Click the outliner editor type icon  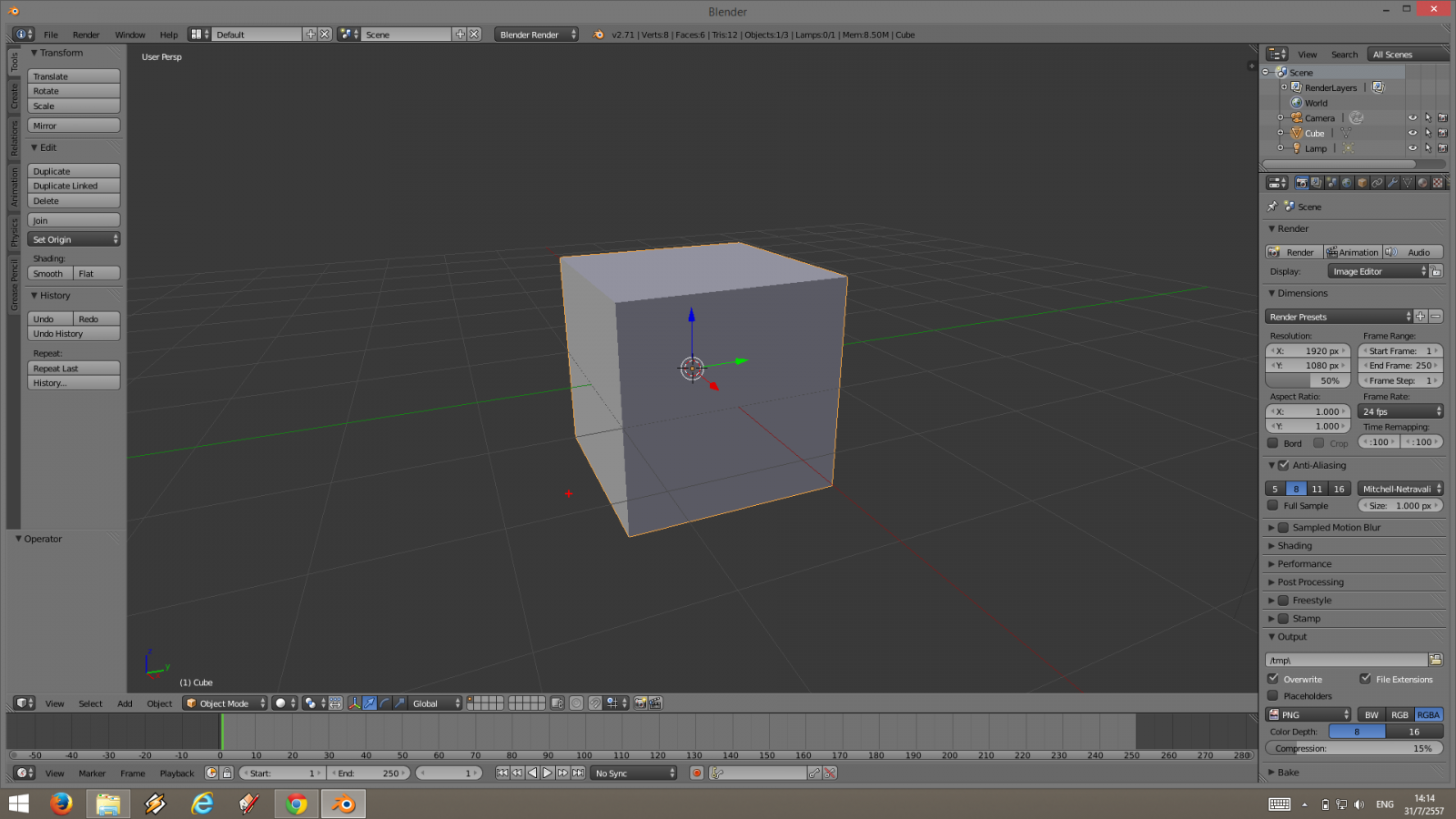1278,55
